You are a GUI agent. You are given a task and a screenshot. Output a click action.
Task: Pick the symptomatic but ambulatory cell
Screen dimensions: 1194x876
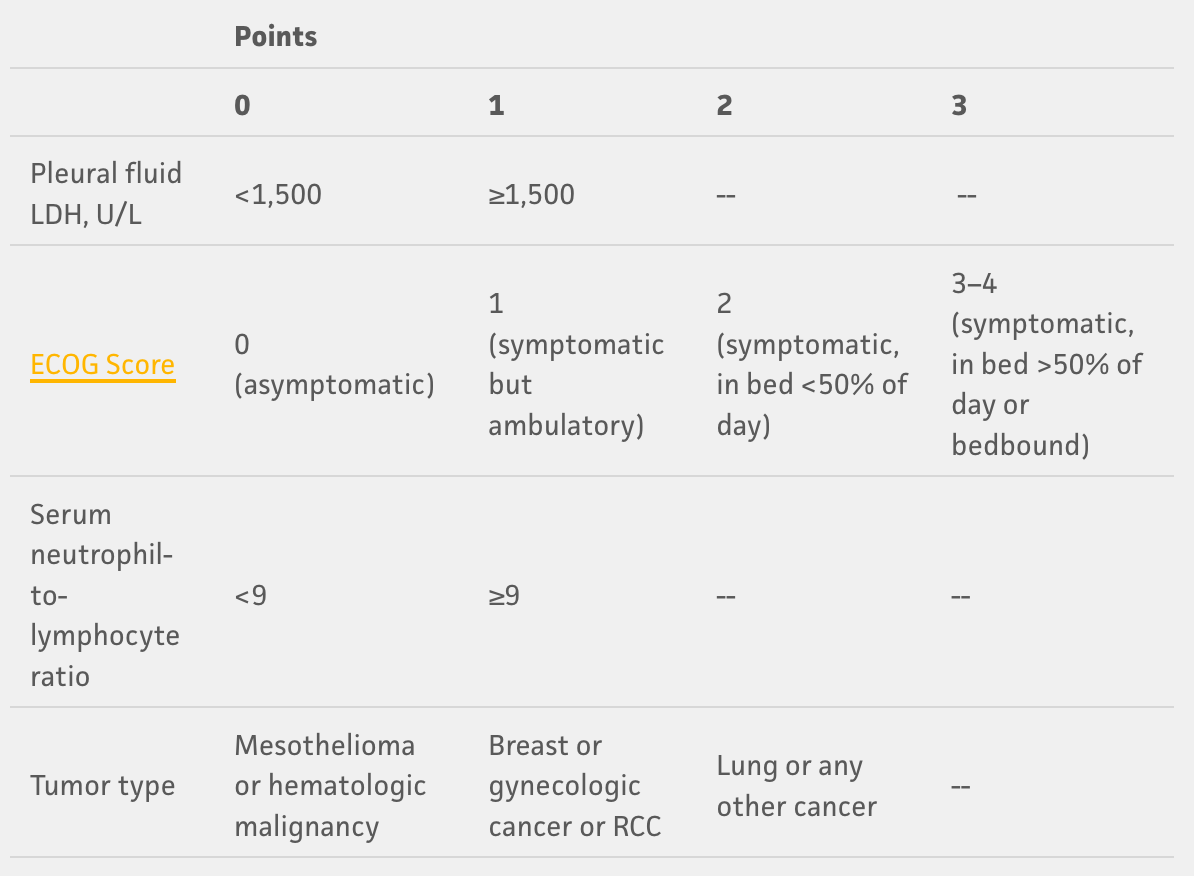tap(576, 365)
